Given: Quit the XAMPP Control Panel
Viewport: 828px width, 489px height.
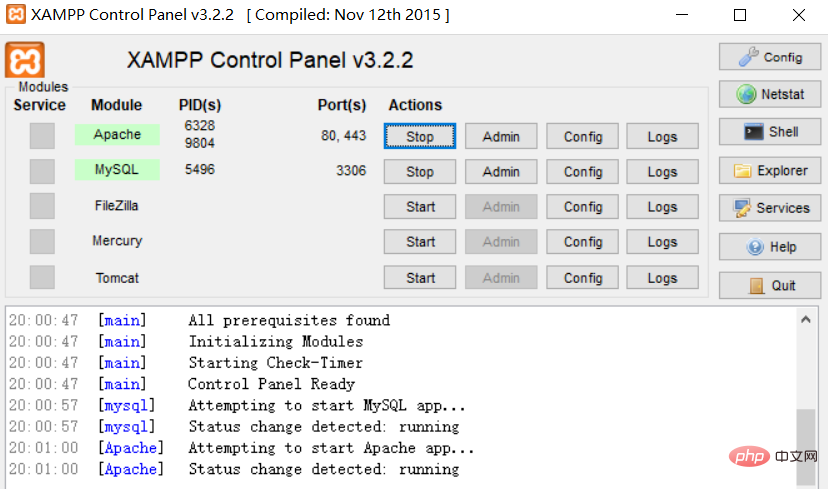Looking at the screenshot, I should point(770,285).
